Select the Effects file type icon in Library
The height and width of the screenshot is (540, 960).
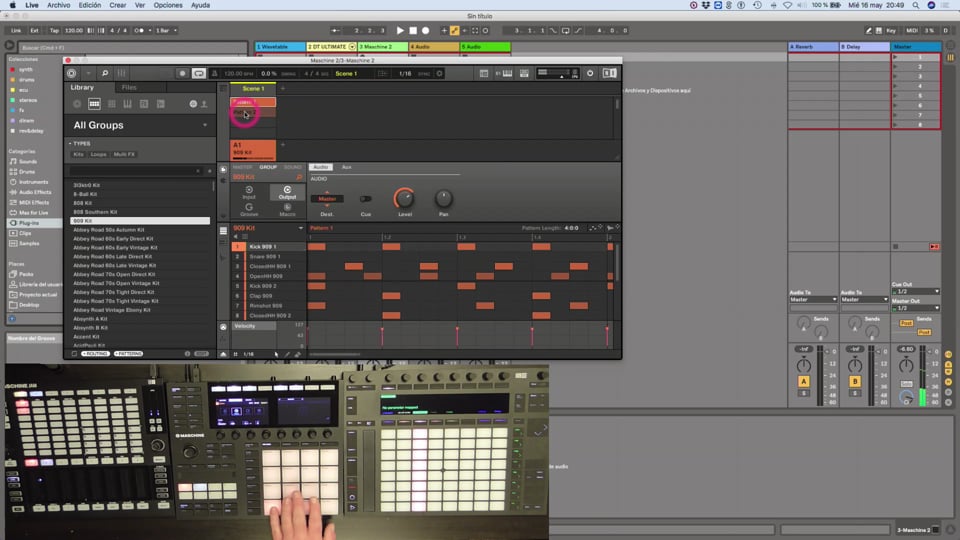point(144,104)
